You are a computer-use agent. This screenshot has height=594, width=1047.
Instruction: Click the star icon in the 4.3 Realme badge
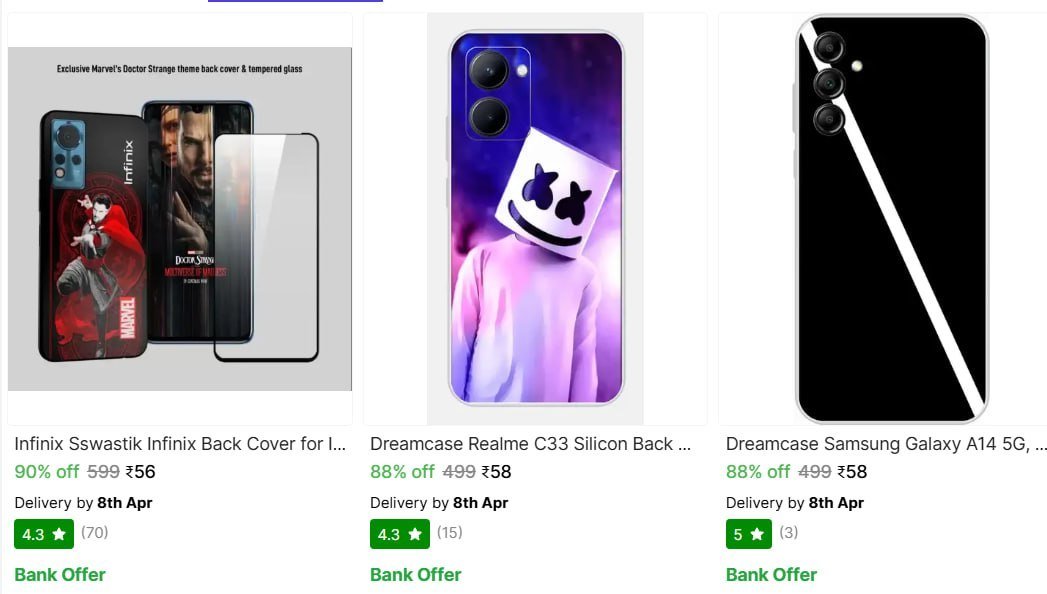[x=413, y=534]
